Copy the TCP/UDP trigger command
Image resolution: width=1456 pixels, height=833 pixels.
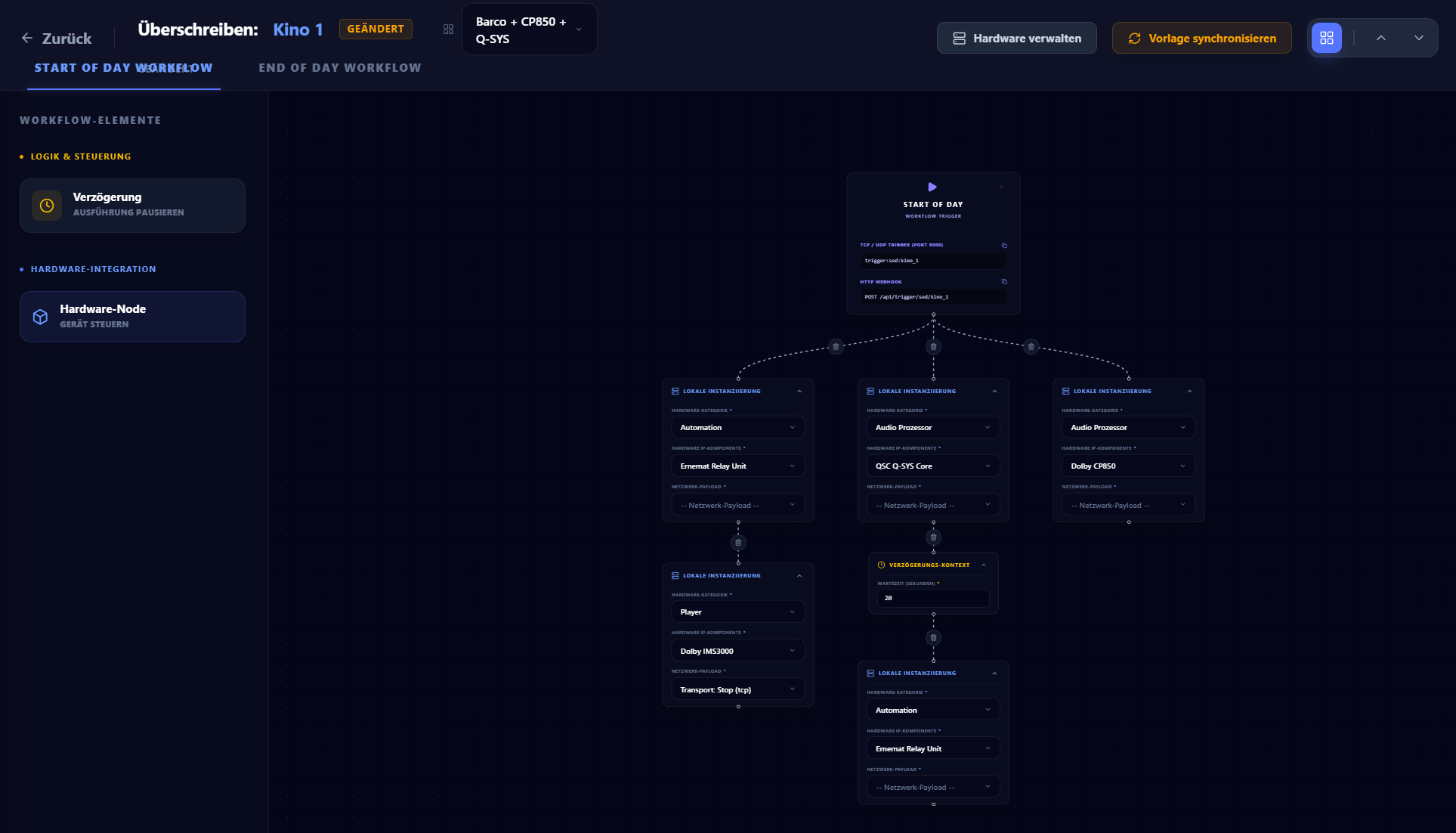coord(1005,245)
